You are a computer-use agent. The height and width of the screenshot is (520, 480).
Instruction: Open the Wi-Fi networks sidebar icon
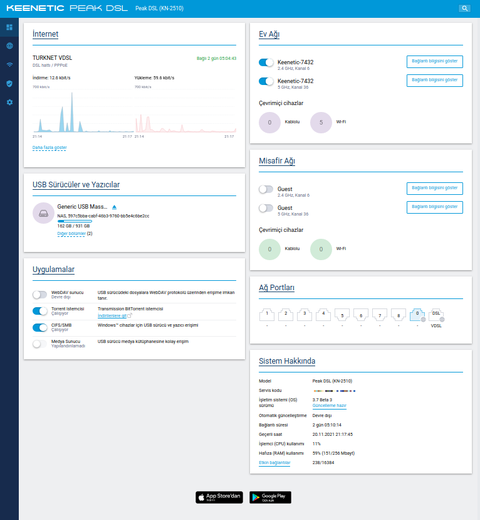pyautogui.click(x=9, y=65)
